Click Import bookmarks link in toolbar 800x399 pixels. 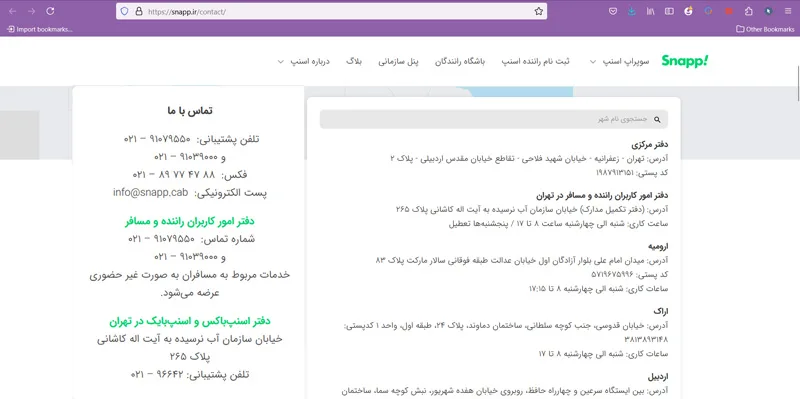coord(40,29)
